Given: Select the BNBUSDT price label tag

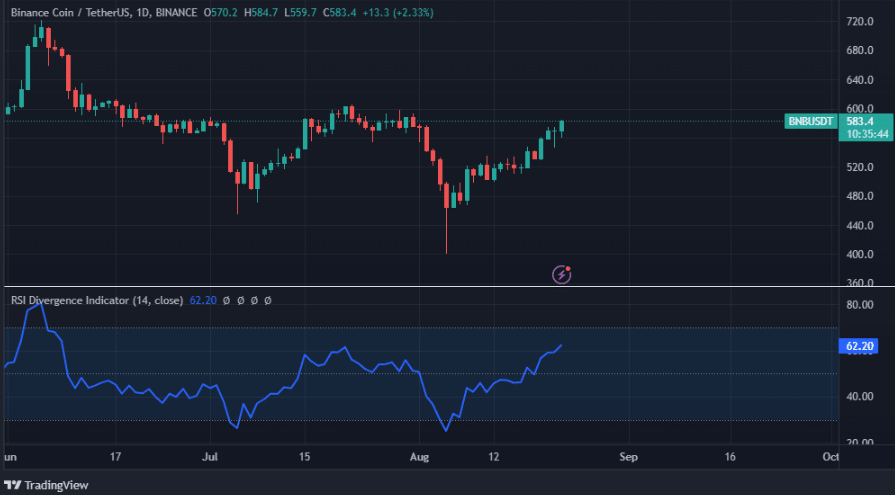Looking at the screenshot, I should [x=810, y=121].
